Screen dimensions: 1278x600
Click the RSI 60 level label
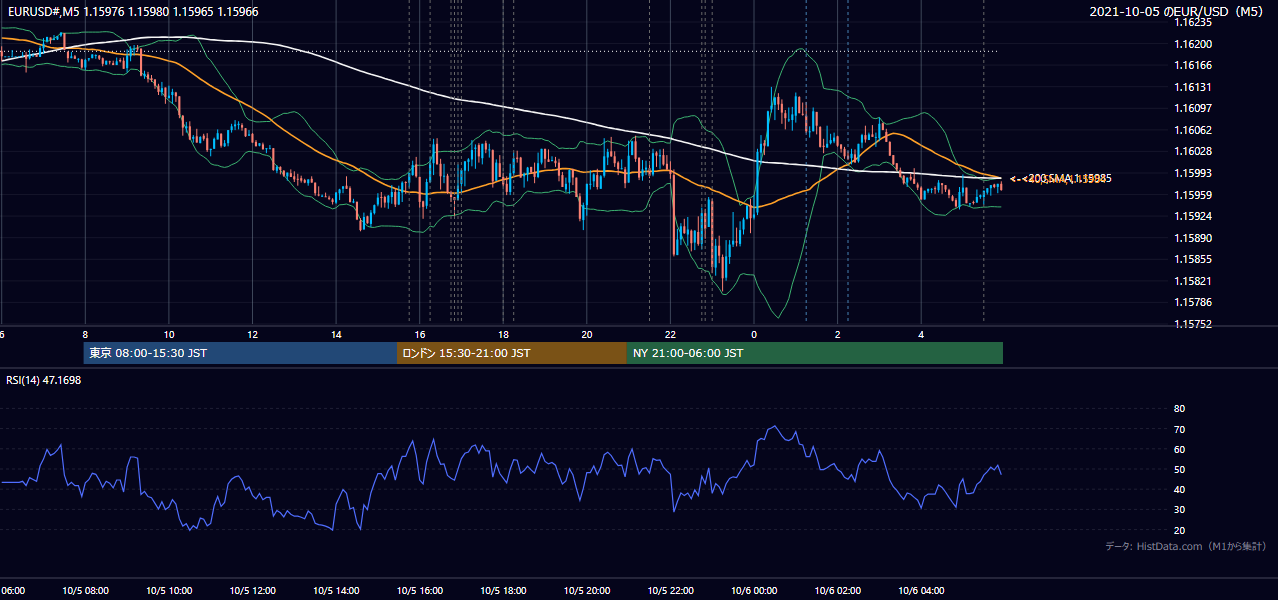[1179, 449]
